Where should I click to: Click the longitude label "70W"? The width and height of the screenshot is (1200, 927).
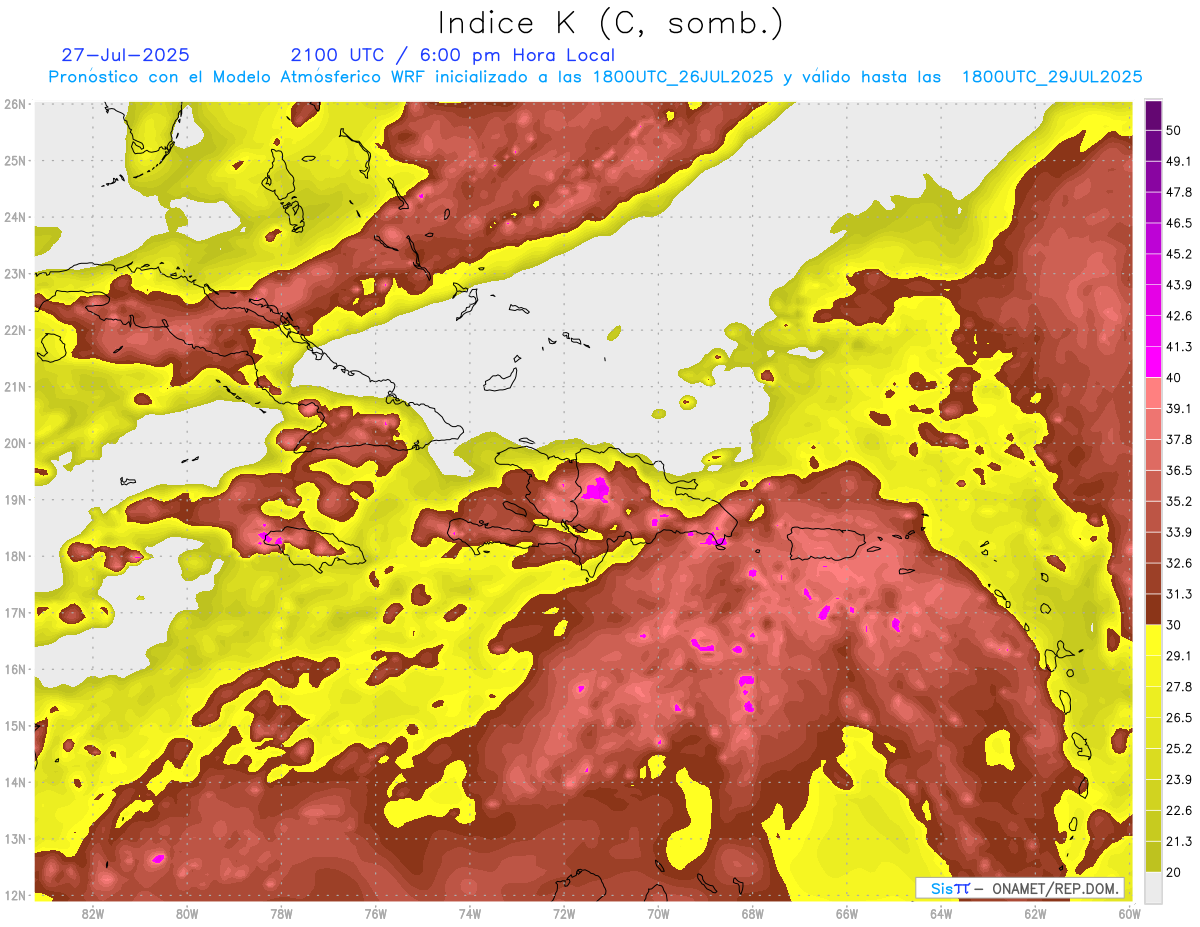tap(658, 913)
